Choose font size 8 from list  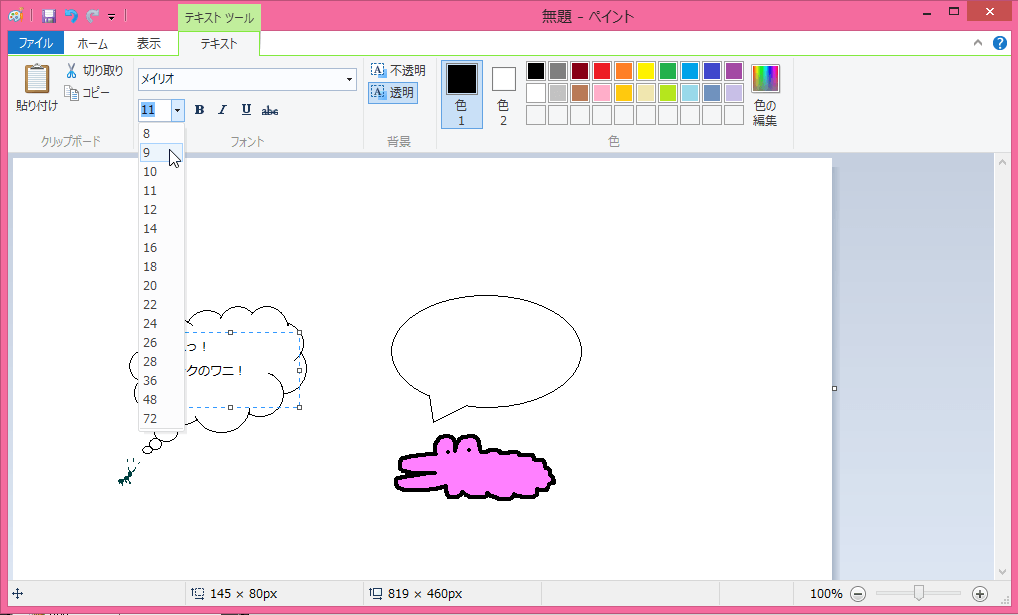pyautogui.click(x=161, y=133)
